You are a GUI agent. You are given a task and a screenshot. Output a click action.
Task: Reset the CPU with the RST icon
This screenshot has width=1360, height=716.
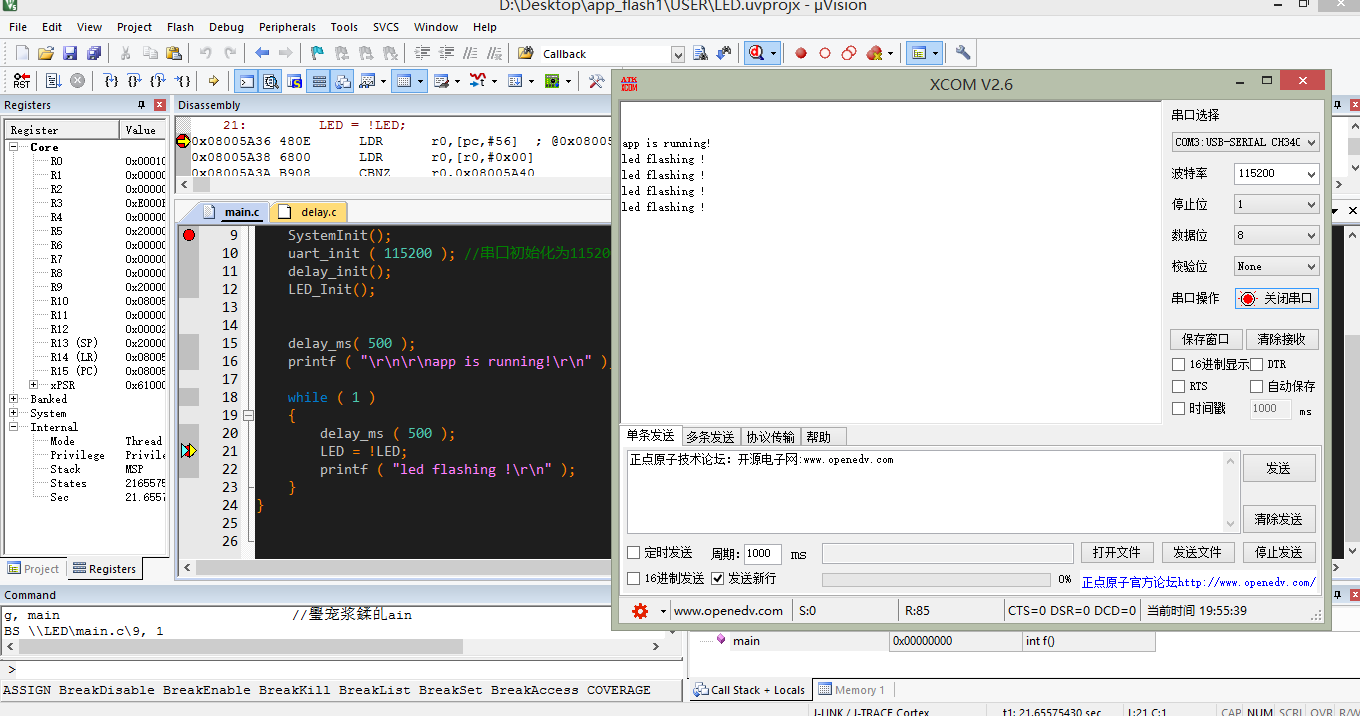pos(21,81)
